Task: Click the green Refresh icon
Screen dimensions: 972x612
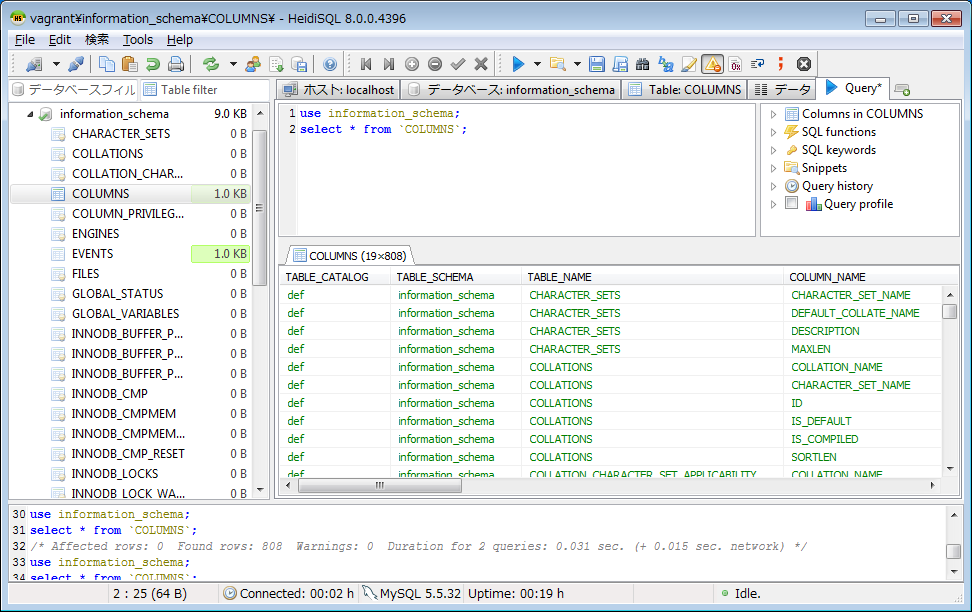Action: (x=211, y=64)
